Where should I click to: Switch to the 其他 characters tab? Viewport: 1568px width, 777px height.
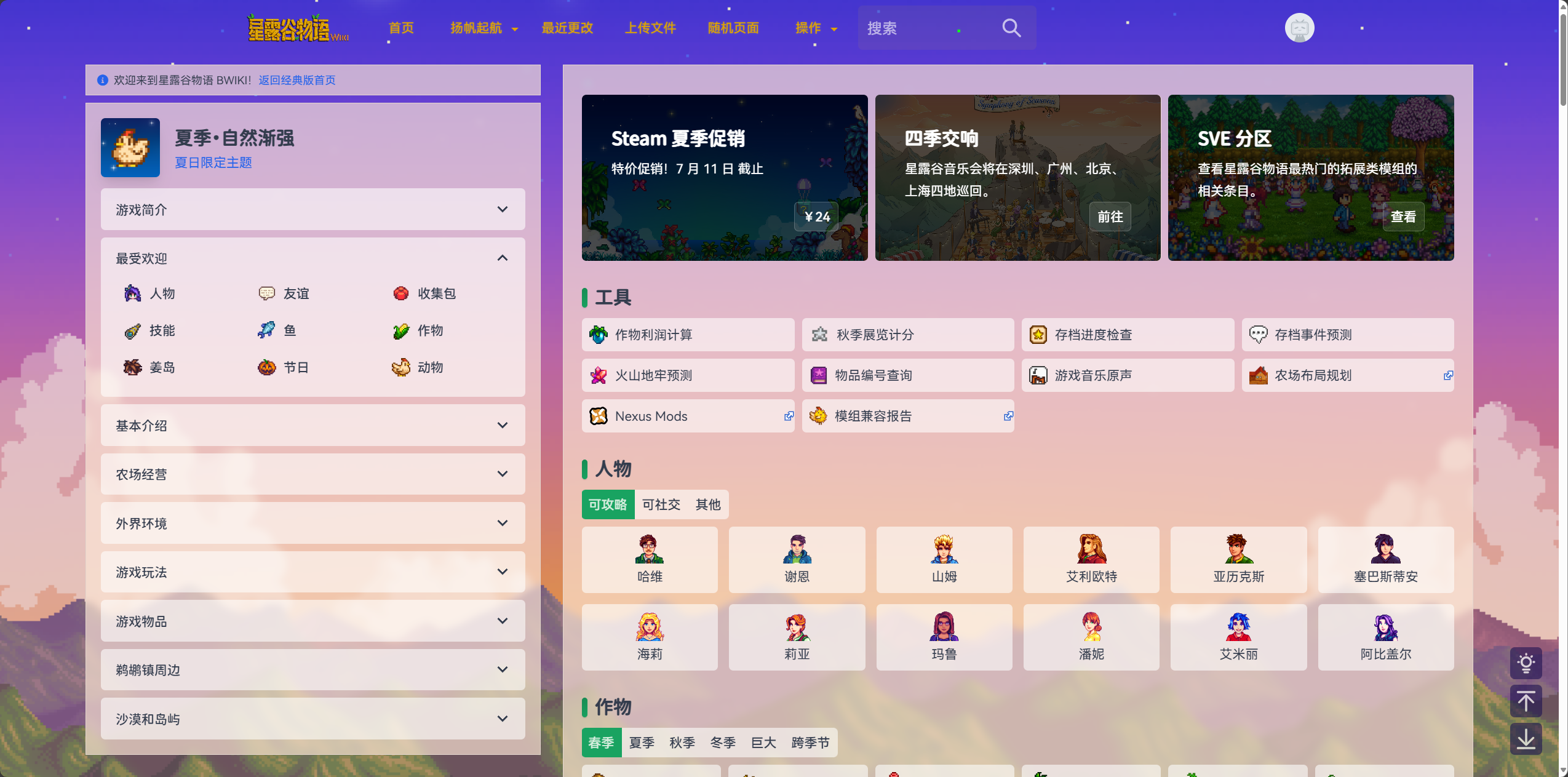[x=707, y=504]
